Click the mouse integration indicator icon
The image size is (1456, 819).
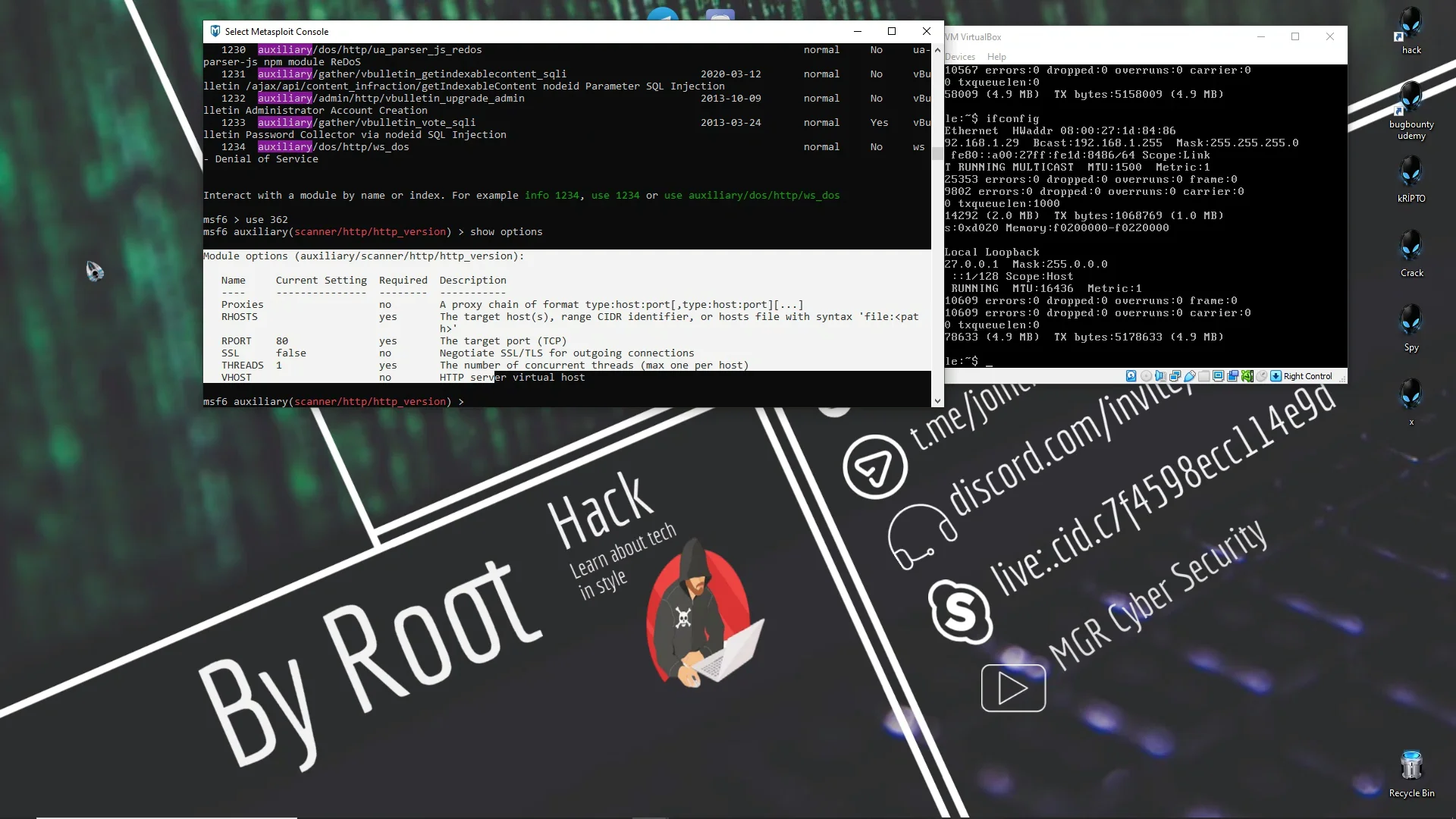click(1262, 376)
